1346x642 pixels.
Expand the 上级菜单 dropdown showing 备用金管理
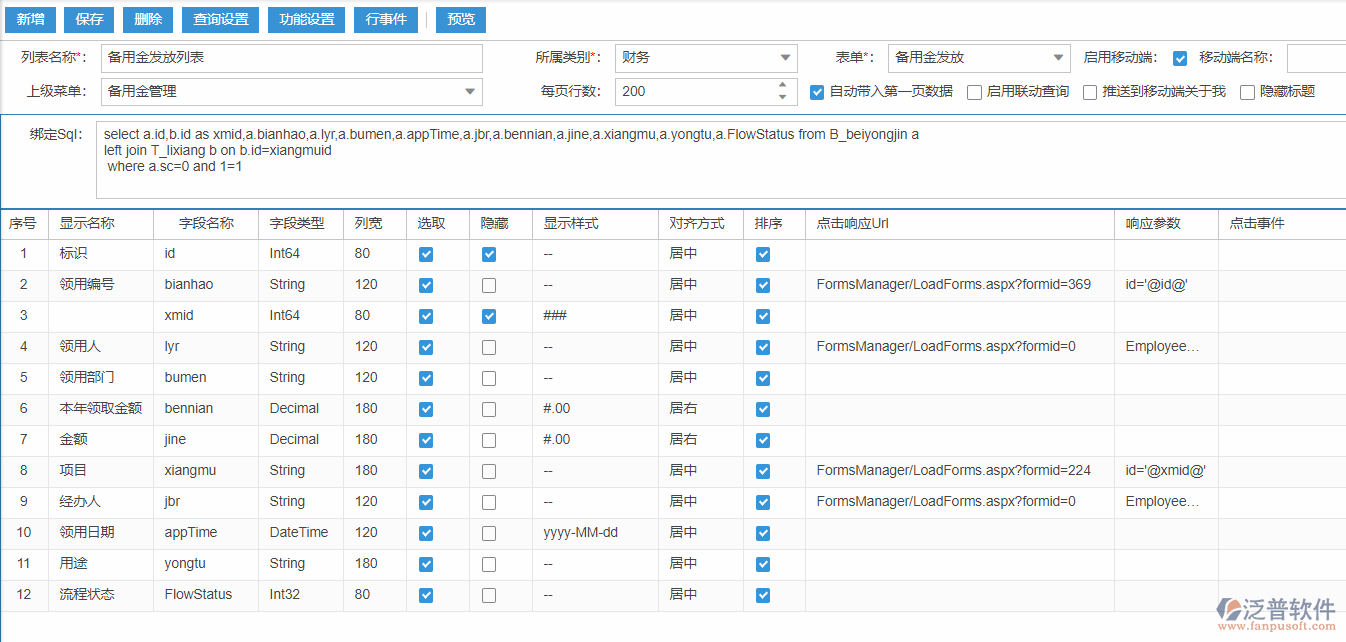coord(468,91)
